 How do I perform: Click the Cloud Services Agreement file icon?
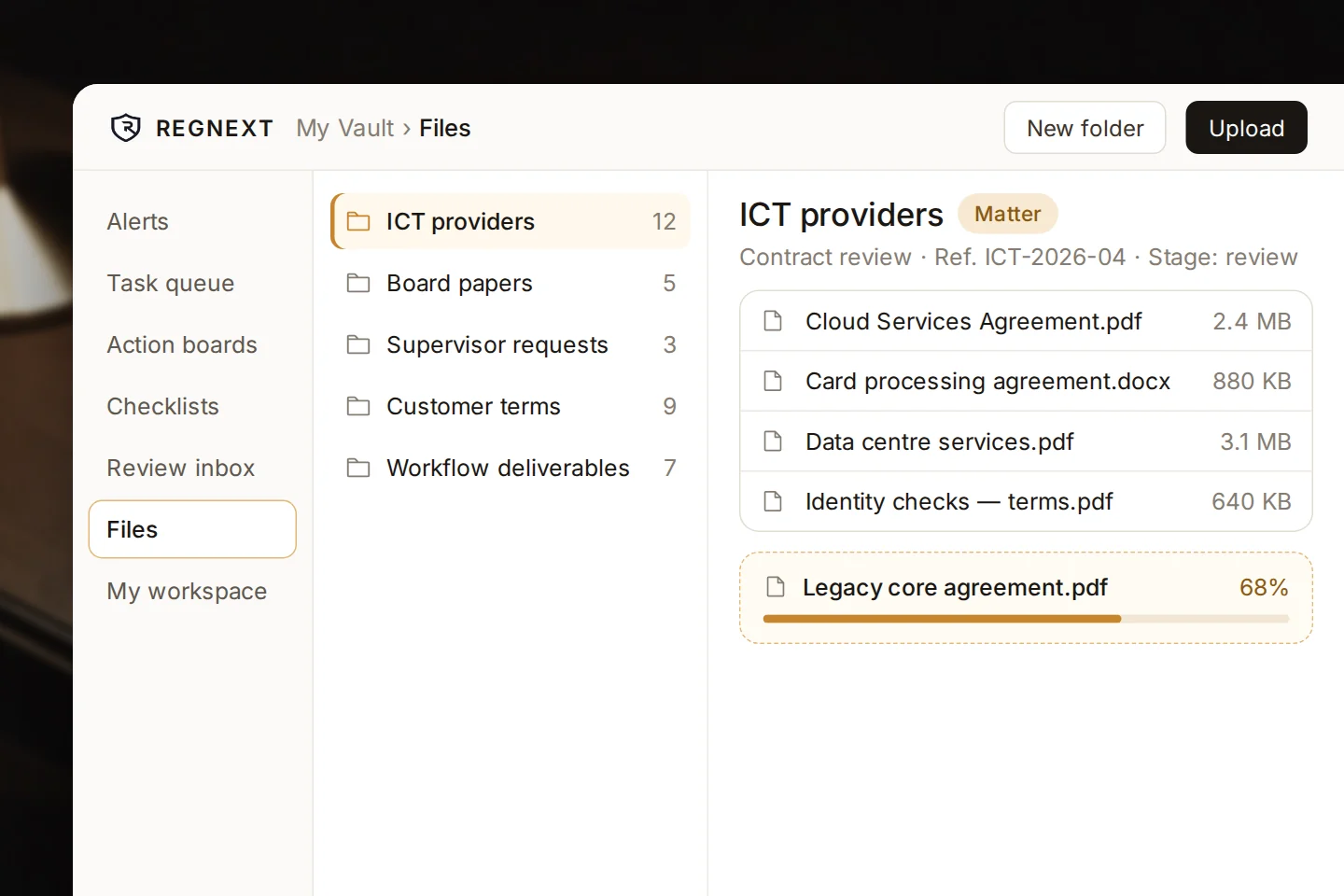(773, 321)
